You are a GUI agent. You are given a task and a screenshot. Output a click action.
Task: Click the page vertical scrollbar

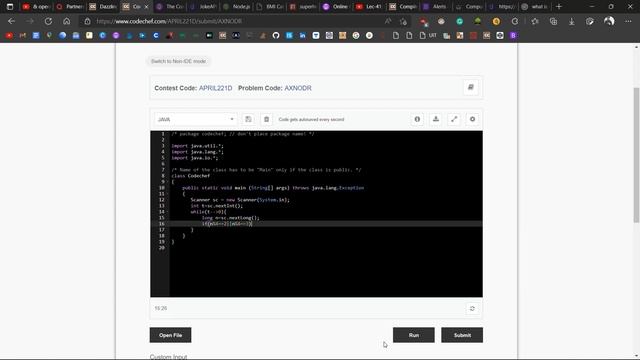point(636,155)
